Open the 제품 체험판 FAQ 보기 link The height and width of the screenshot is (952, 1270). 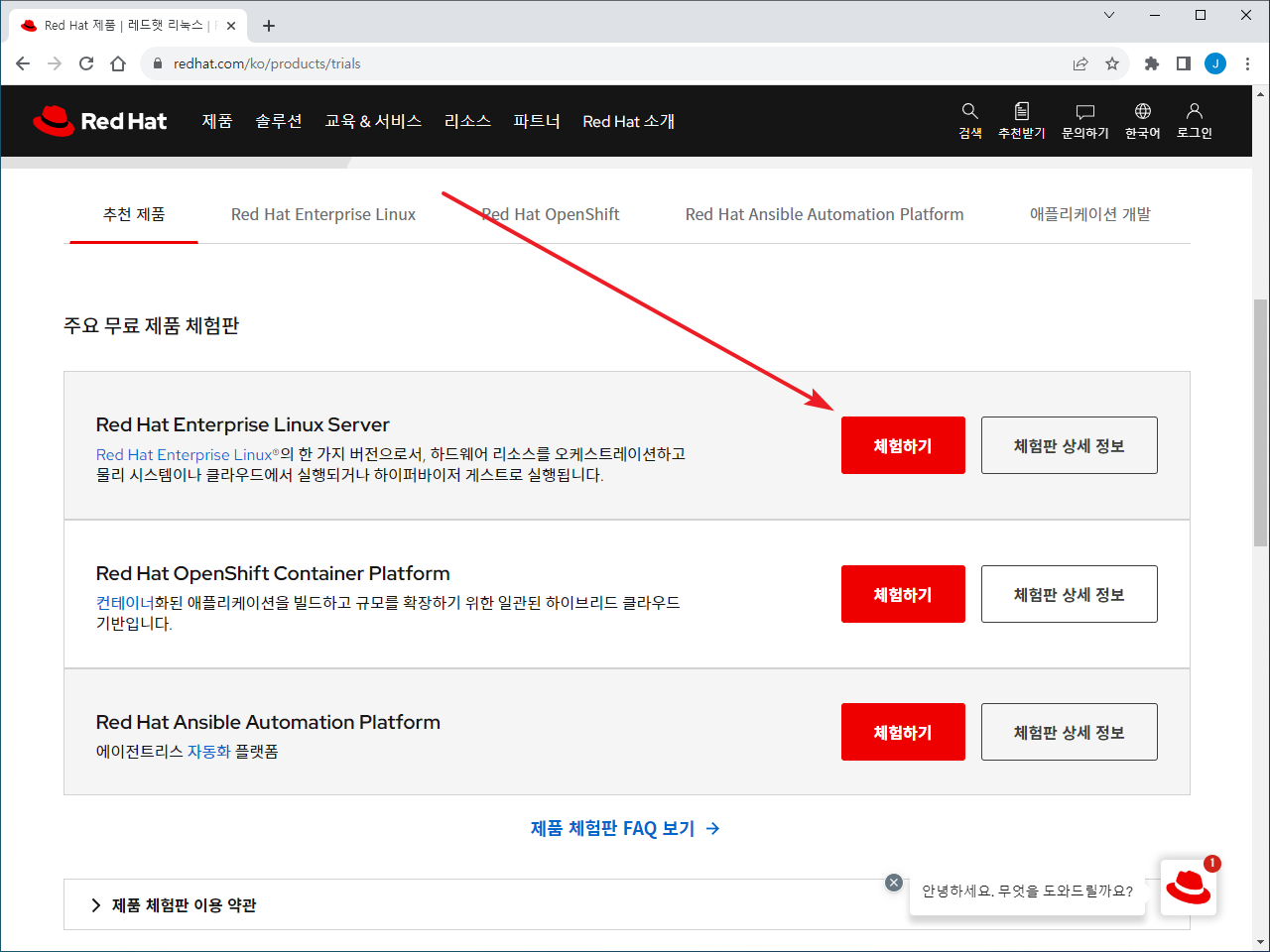coord(625,828)
